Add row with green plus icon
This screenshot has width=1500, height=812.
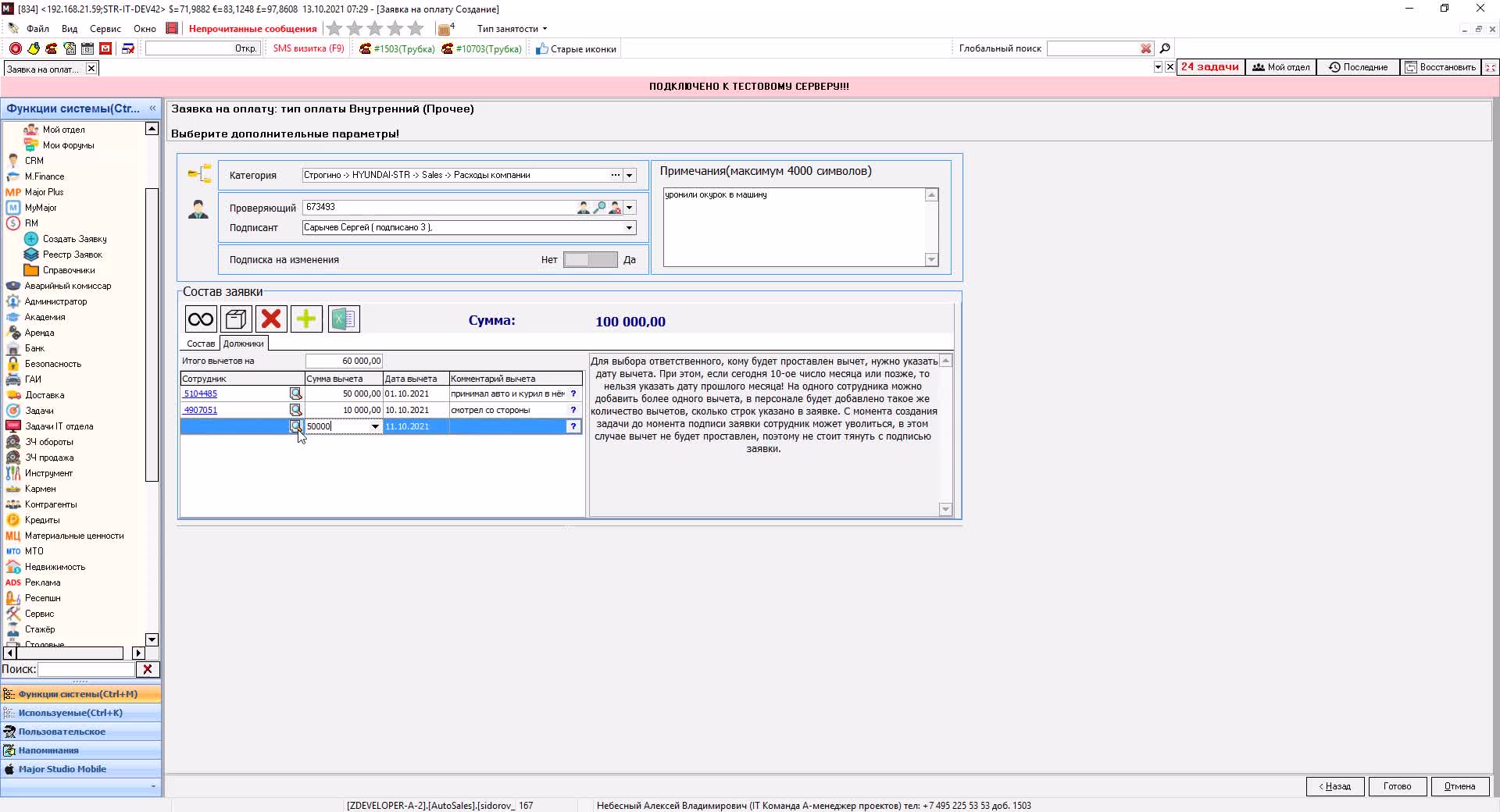(x=306, y=319)
